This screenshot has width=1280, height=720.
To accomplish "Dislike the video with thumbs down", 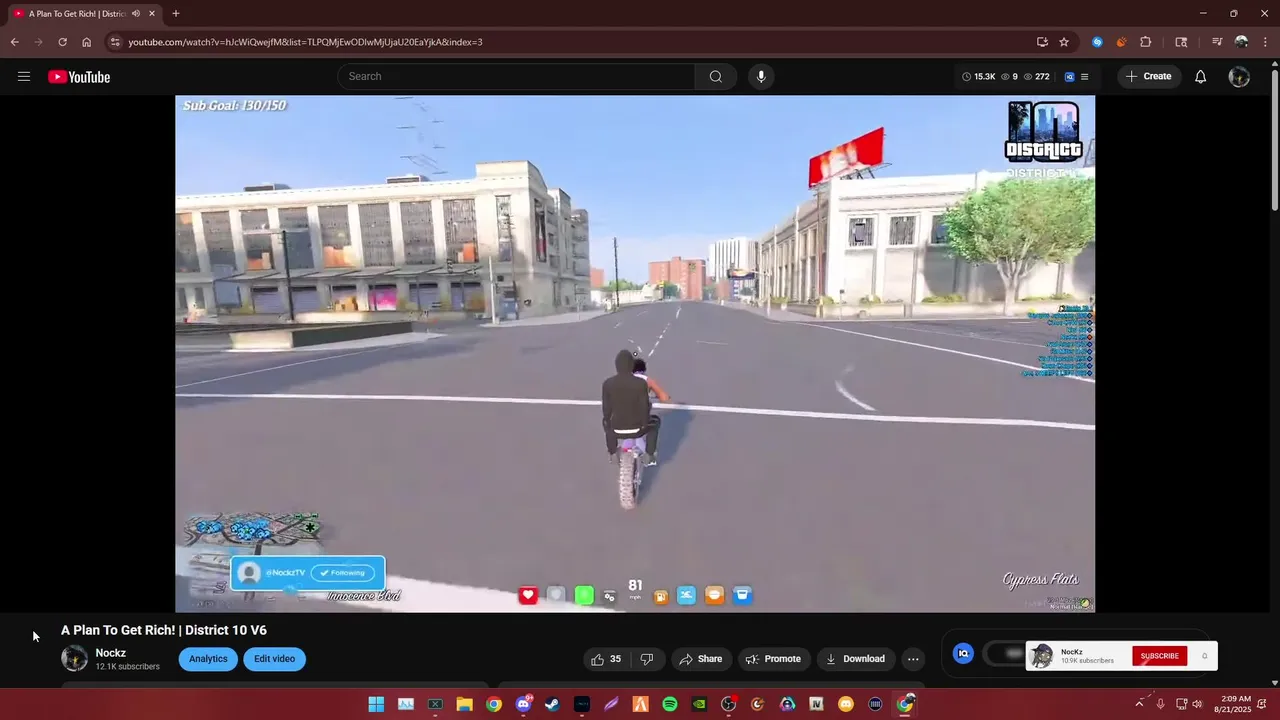I will pos(647,659).
